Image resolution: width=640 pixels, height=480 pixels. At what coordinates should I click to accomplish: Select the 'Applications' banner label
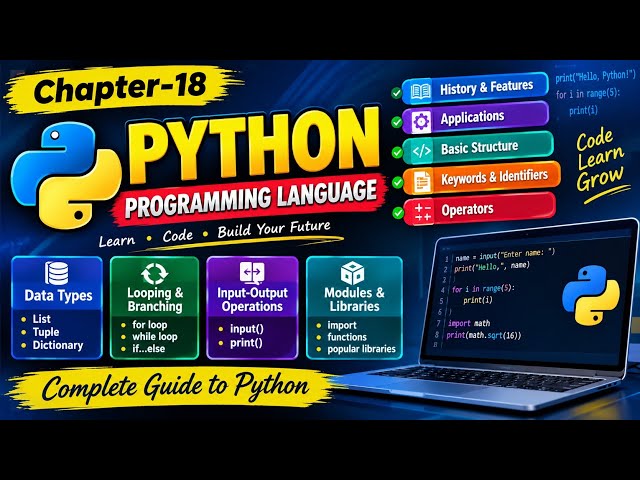tap(472, 118)
